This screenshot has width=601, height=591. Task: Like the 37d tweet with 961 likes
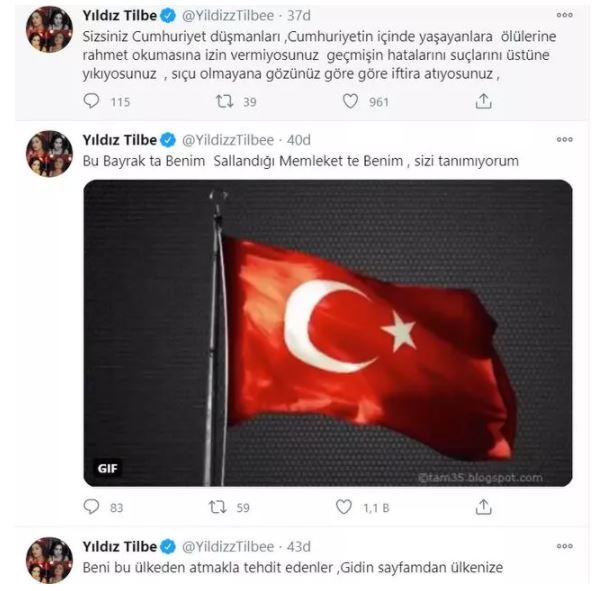[x=350, y=102]
